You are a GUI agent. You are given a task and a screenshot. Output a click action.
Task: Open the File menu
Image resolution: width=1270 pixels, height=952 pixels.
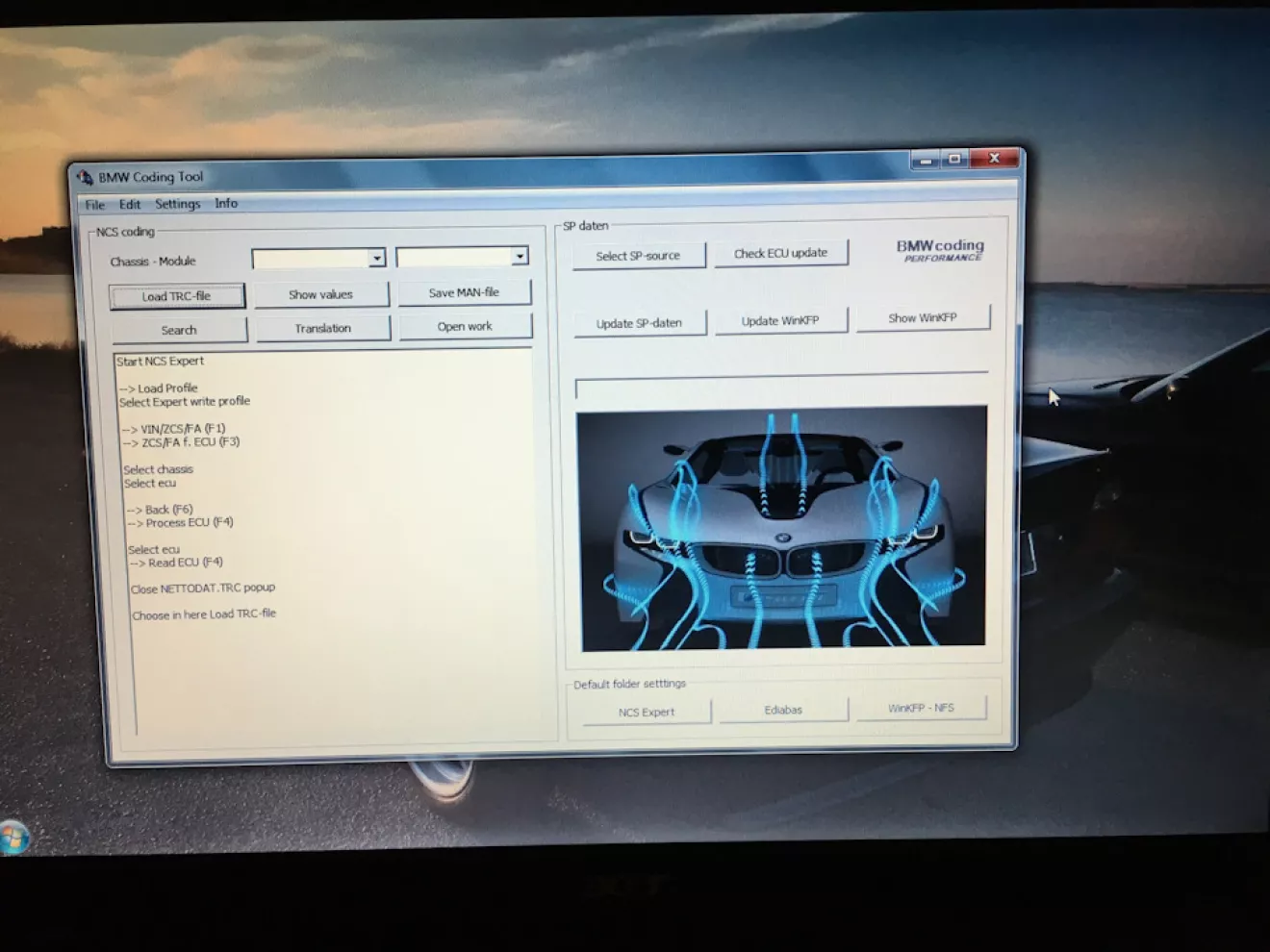coord(94,205)
